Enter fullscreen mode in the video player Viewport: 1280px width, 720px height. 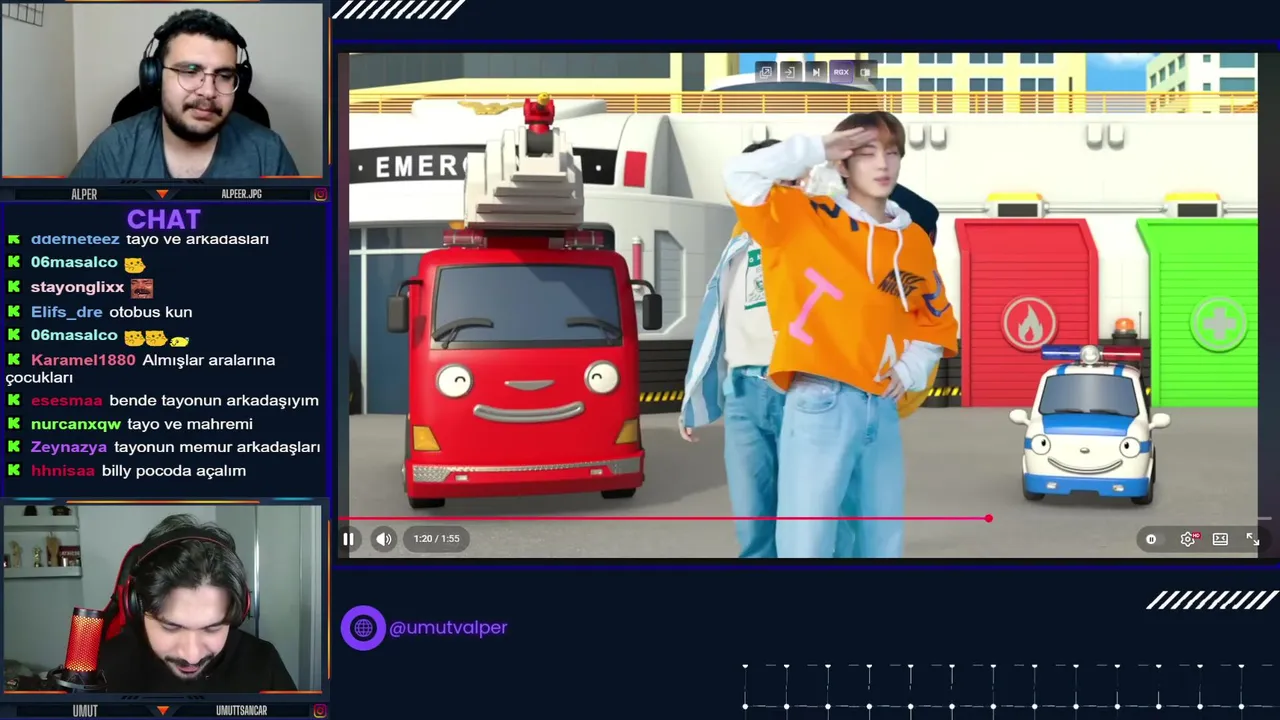coord(1252,539)
